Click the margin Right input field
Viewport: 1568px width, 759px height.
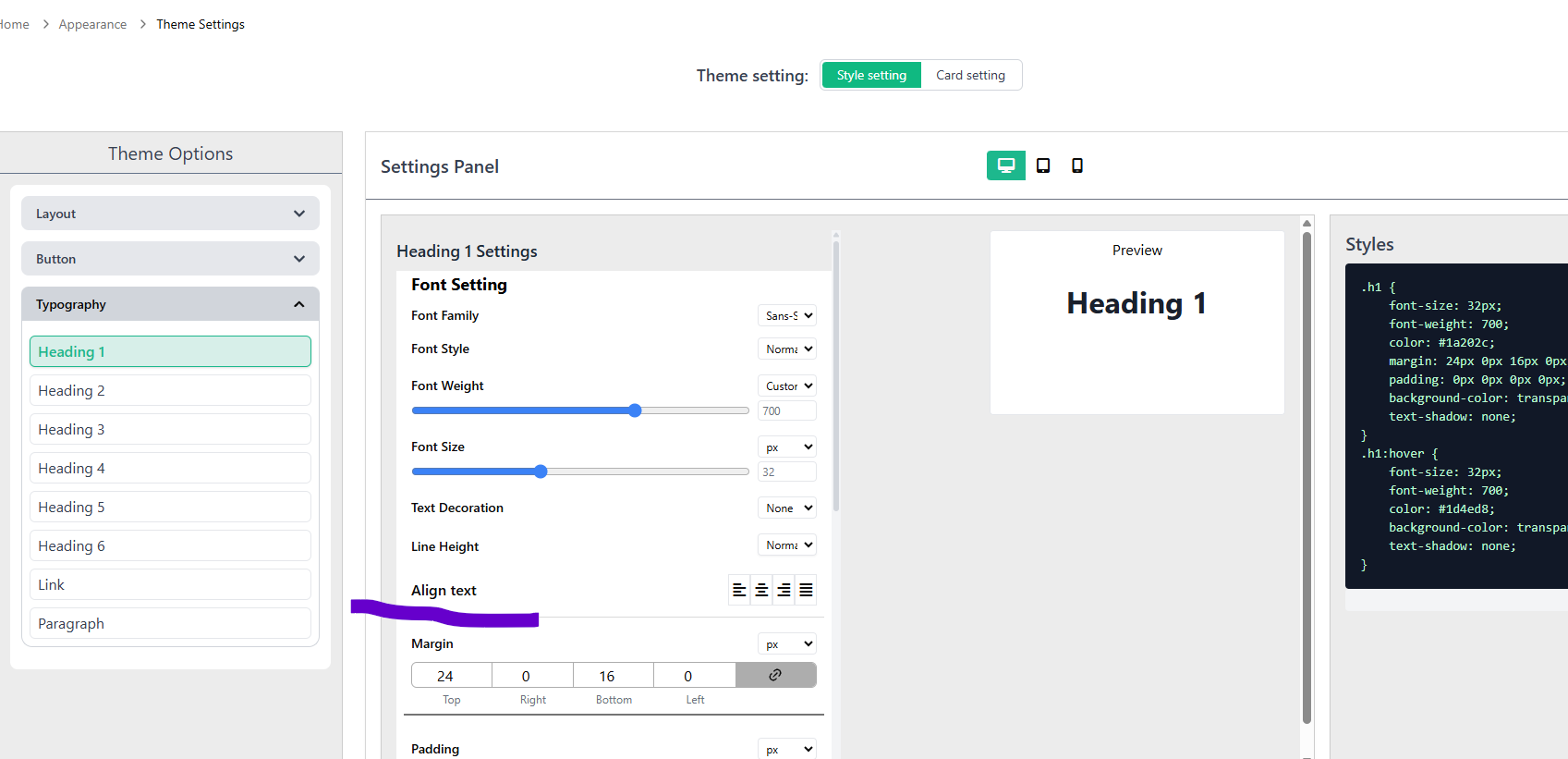(532, 676)
